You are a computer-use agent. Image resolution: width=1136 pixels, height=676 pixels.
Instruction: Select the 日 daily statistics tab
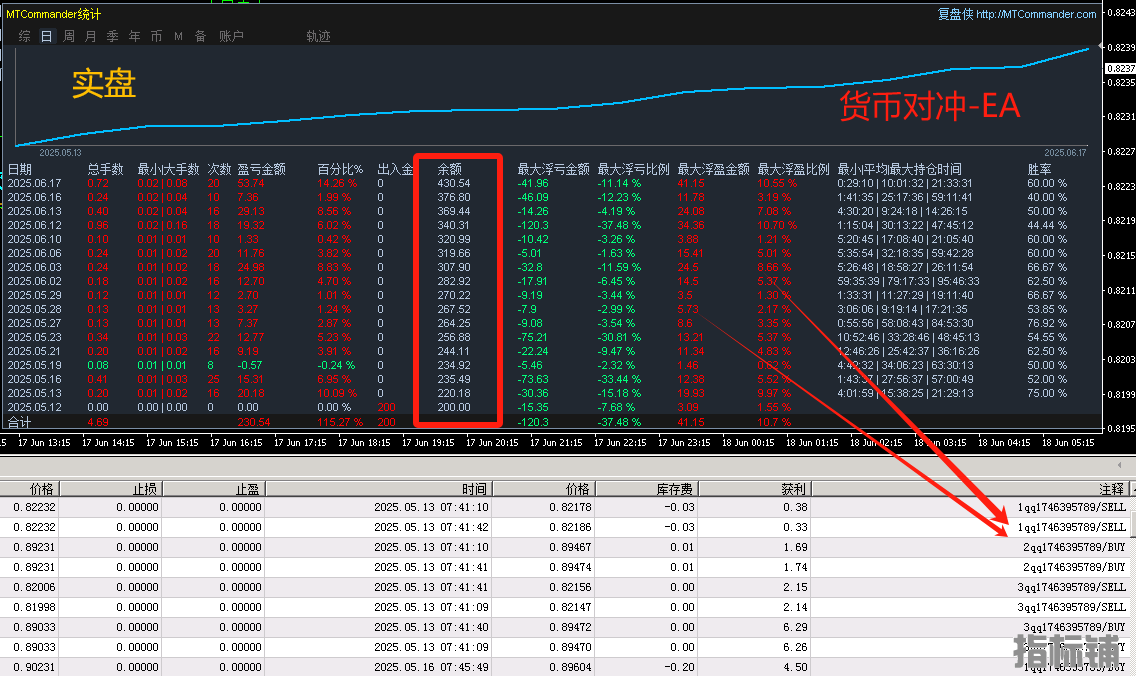[46, 36]
